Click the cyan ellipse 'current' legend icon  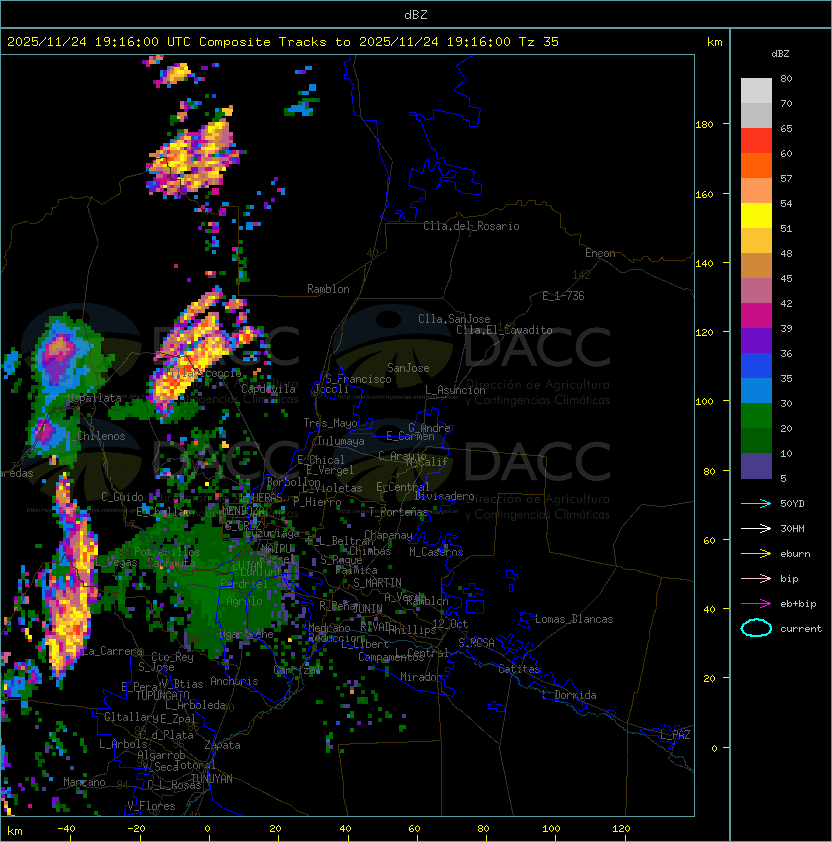point(756,628)
